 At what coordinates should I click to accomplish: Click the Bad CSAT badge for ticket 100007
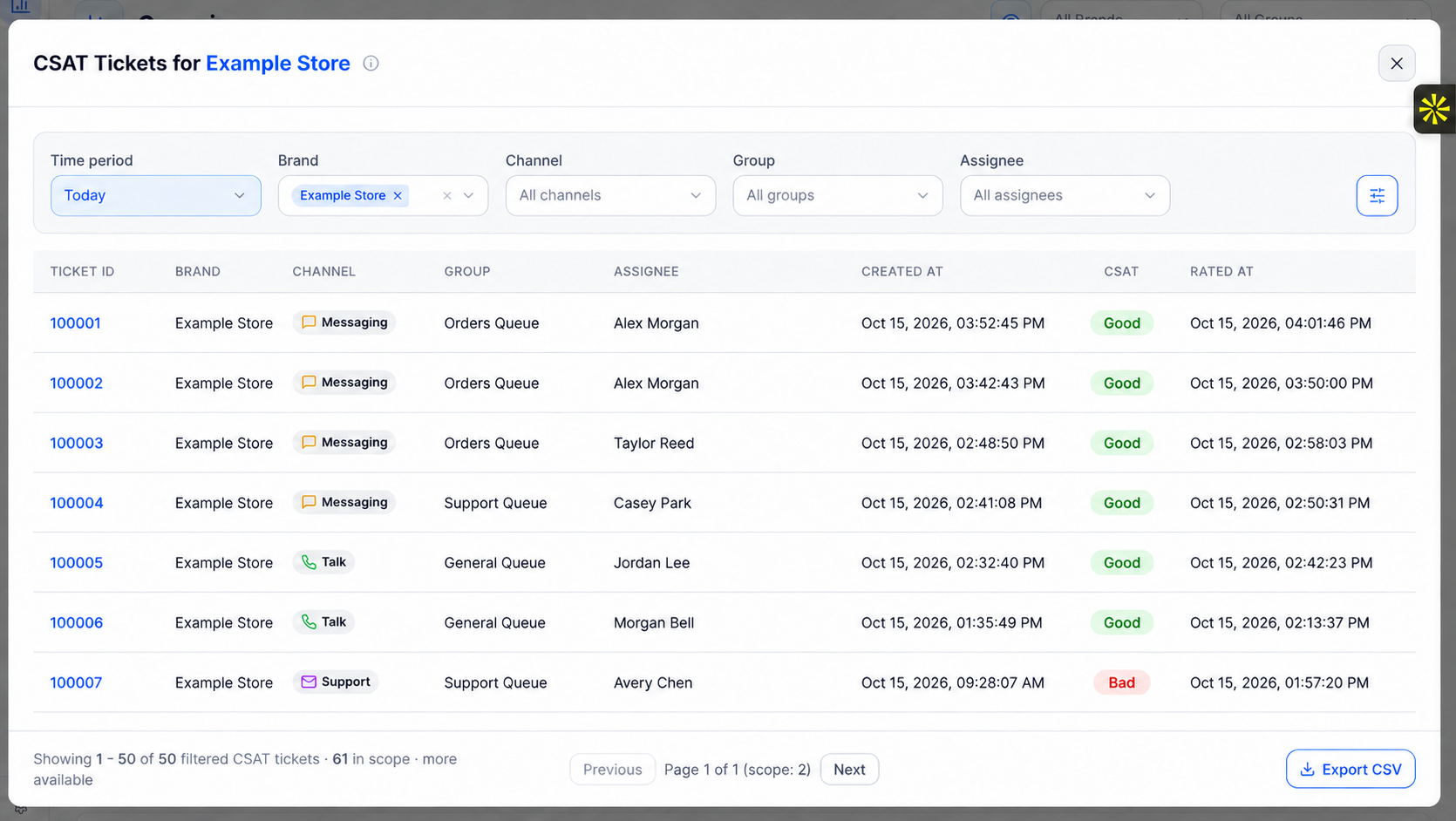[x=1121, y=682]
